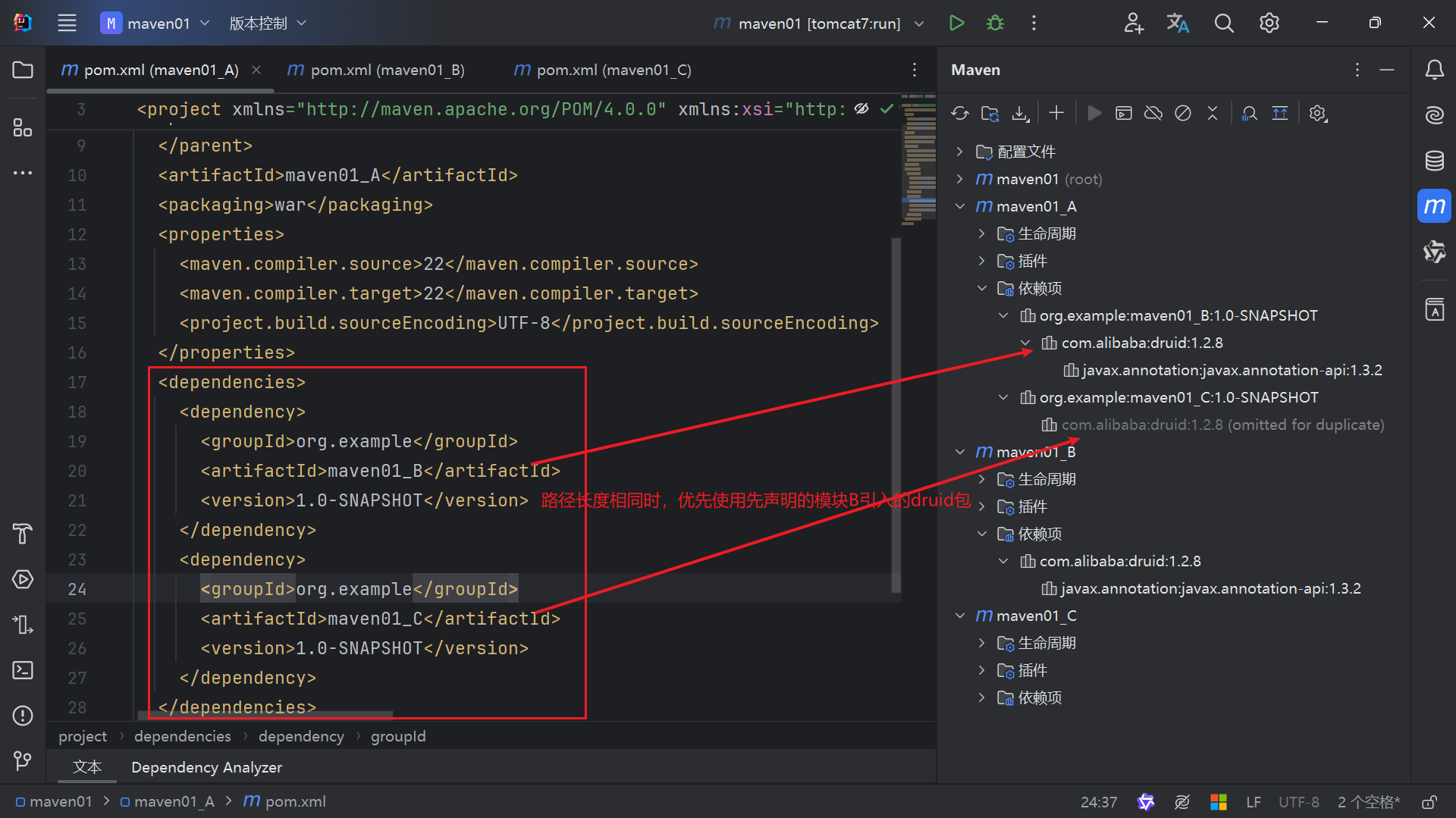The width and height of the screenshot is (1456, 818).
Task: Collapse the maven01_C module node
Action: pyautogui.click(x=960, y=616)
